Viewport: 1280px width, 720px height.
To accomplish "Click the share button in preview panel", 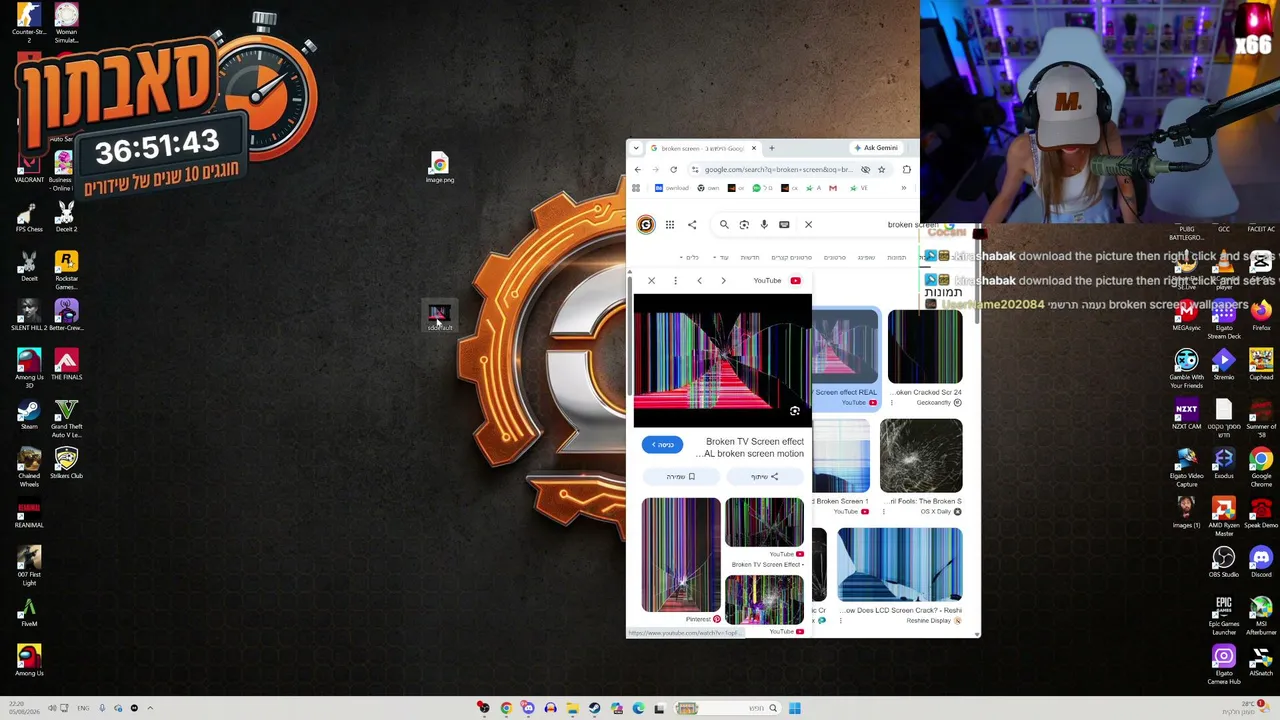I will pyautogui.click(x=765, y=477).
